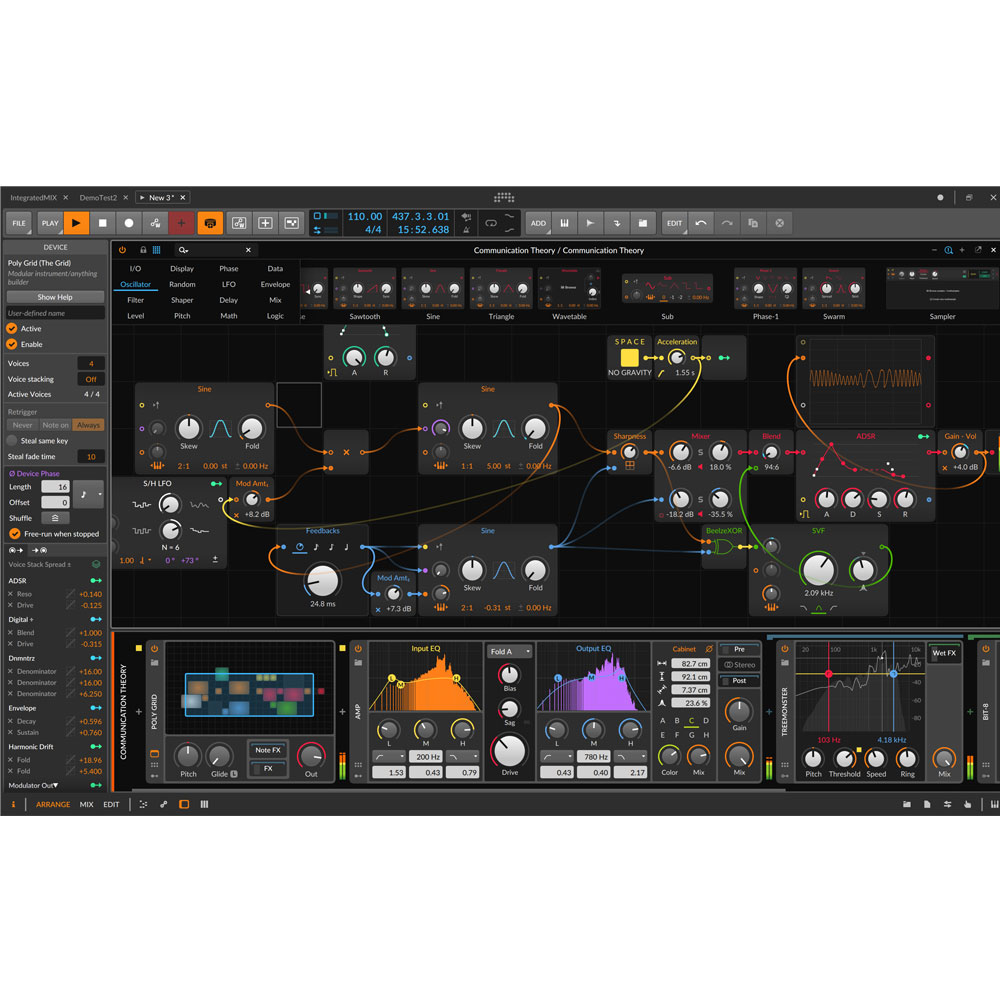Switch to the DemoTest2 project tab
Image resolution: width=1000 pixels, height=1000 pixels.
coord(98,198)
